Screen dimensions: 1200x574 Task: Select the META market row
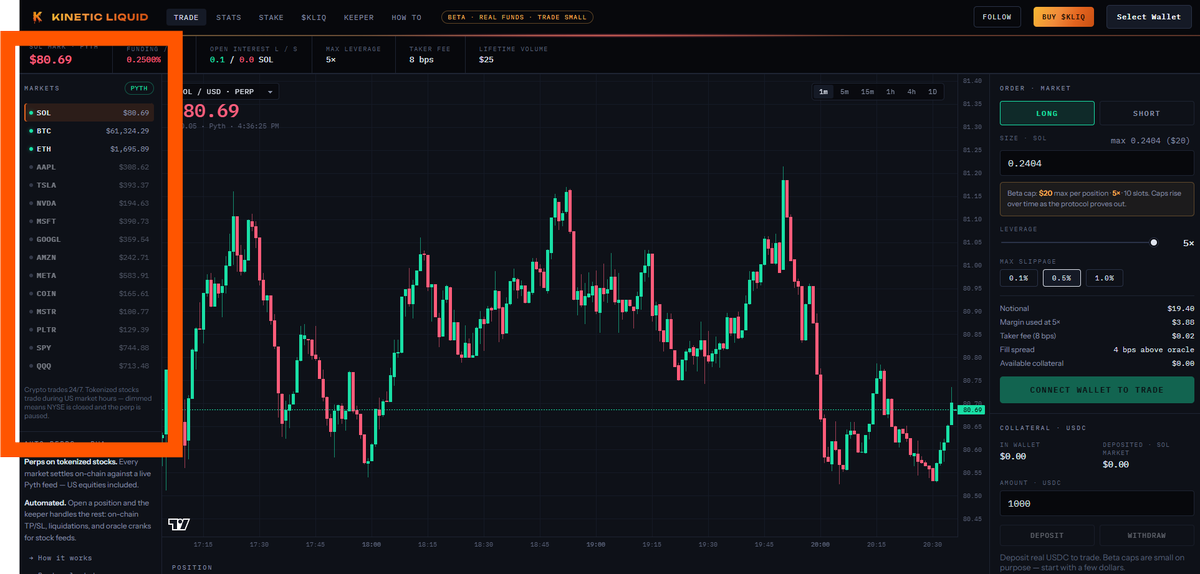tap(89, 275)
